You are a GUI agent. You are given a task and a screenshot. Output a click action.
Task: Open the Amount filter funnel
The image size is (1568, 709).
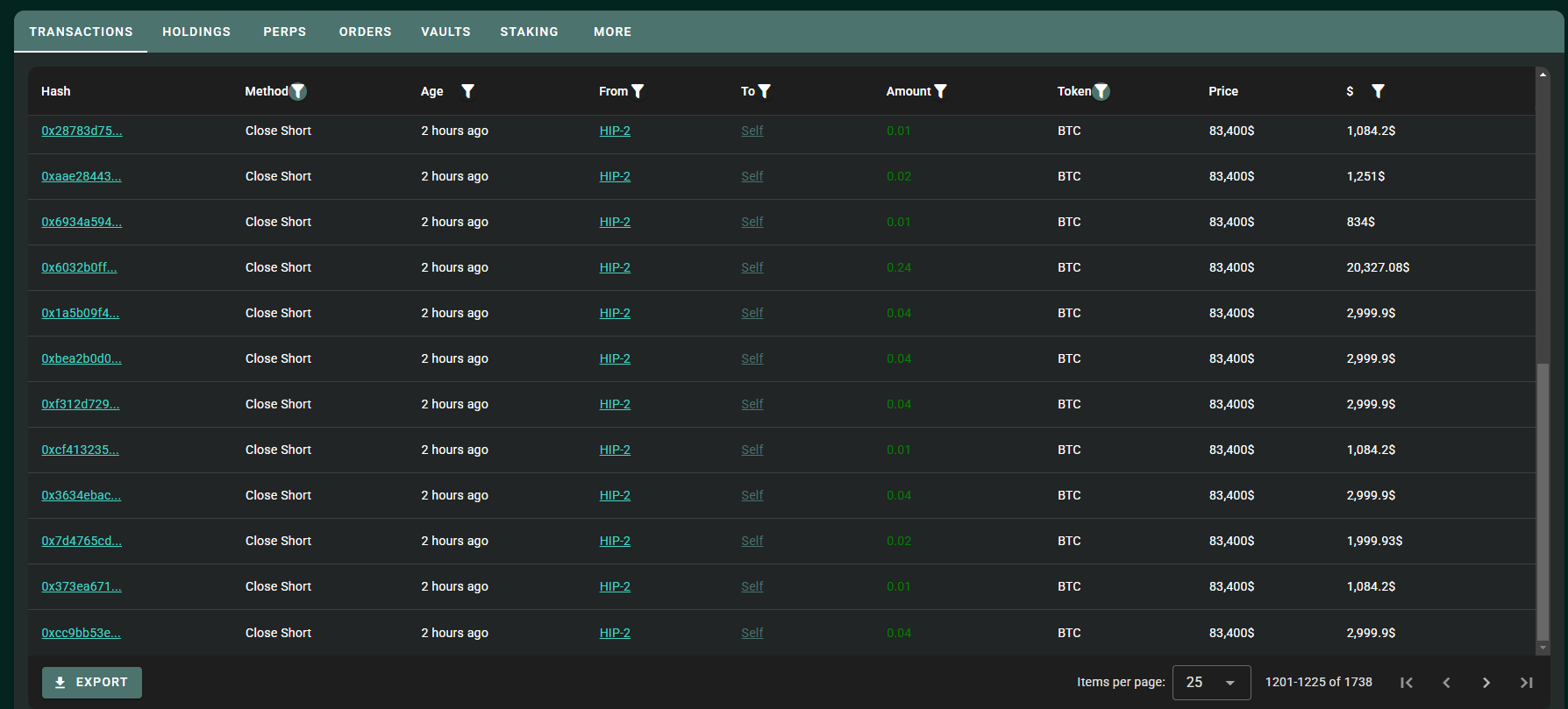pos(940,91)
